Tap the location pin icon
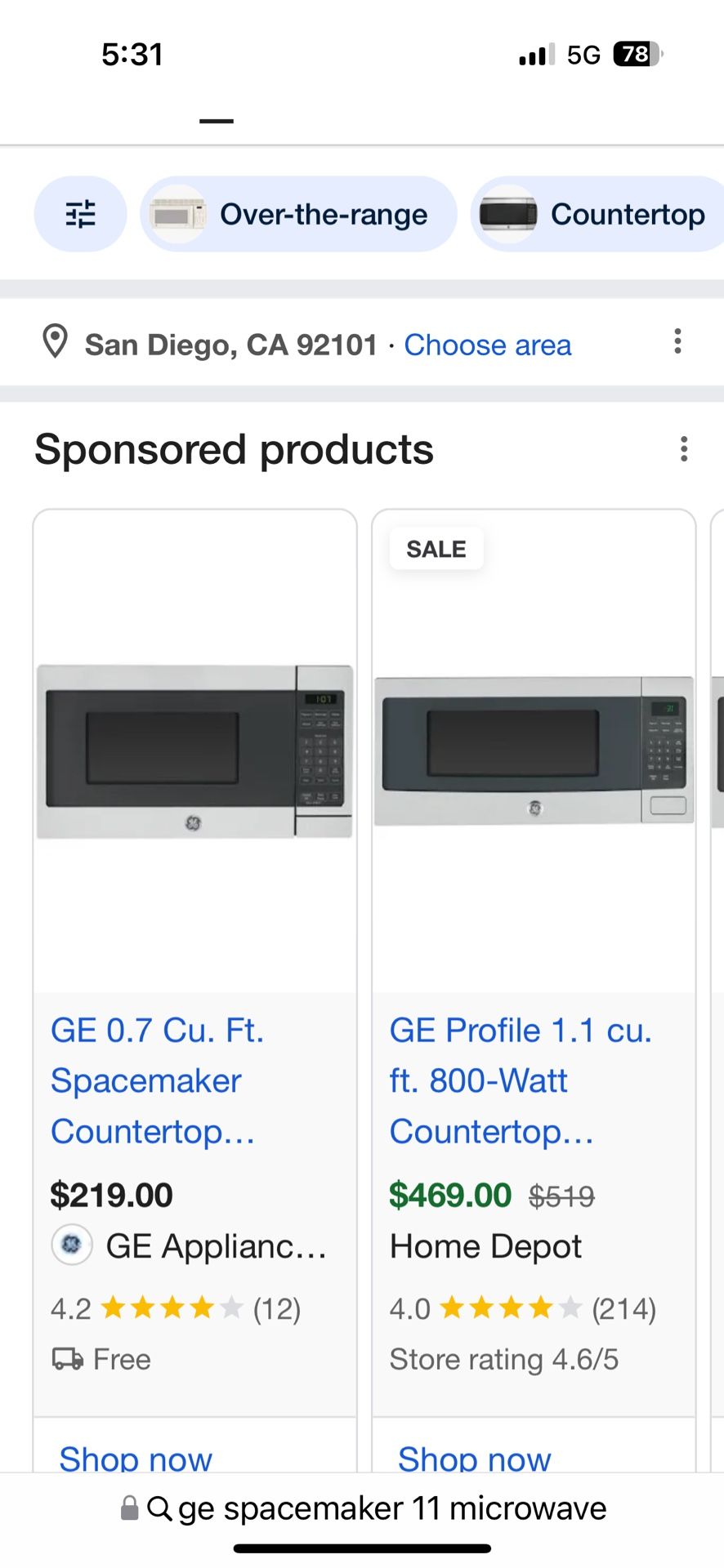This screenshot has width=724, height=1568. [55, 342]
